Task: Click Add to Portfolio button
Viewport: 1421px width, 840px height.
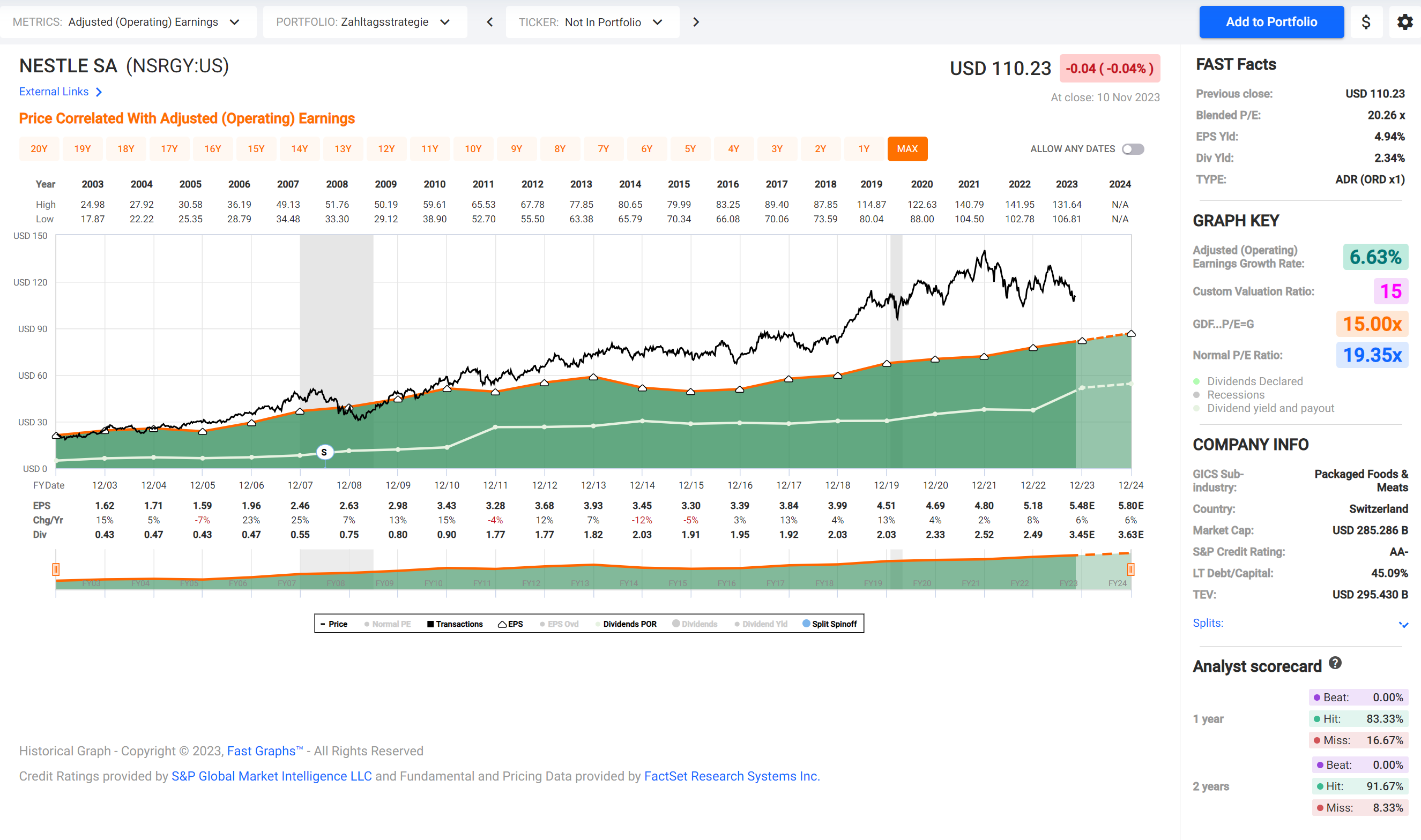Action: [1271, 22]
